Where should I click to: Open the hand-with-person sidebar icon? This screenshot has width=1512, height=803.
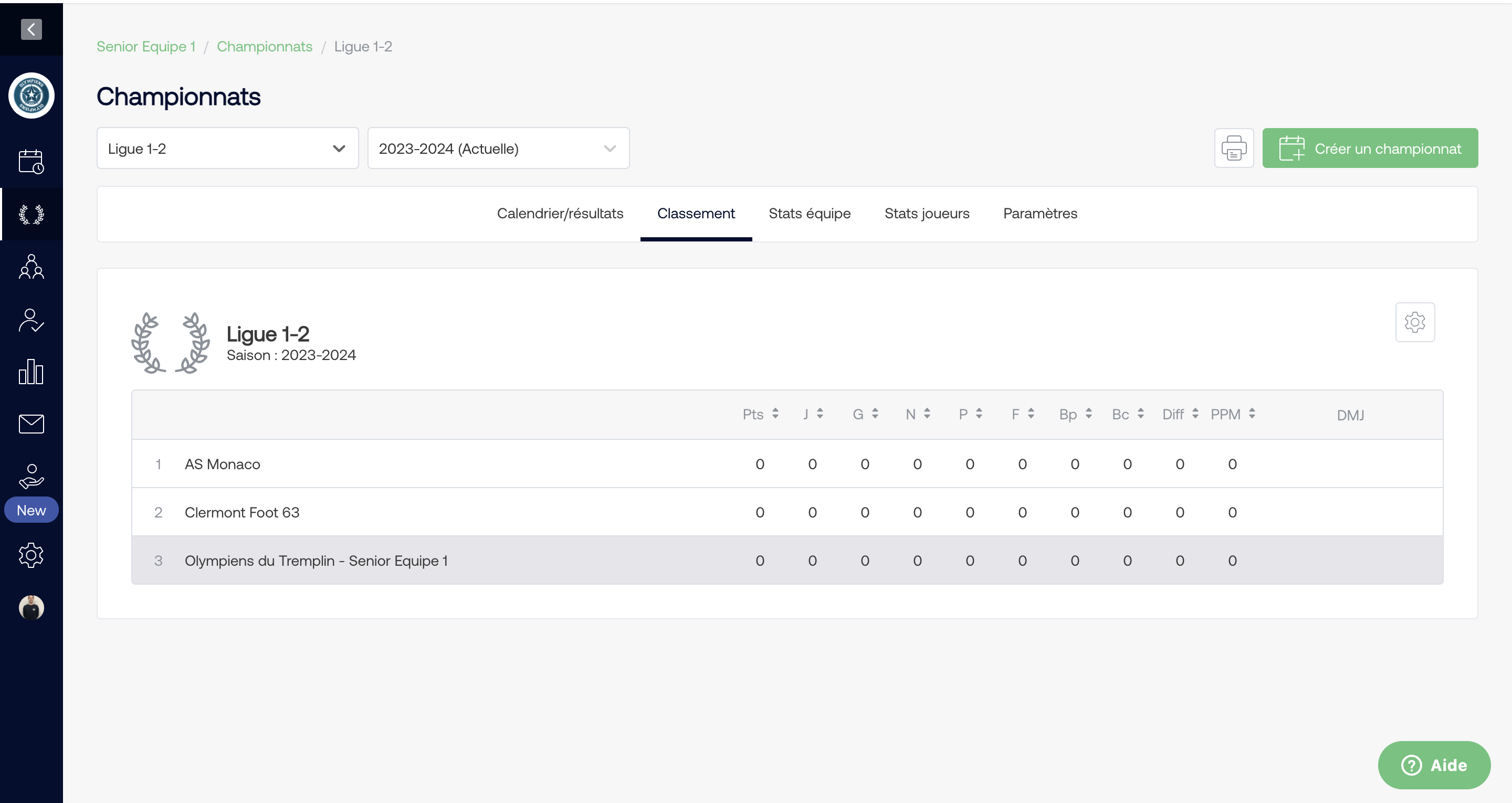click(x=31, y=476)
